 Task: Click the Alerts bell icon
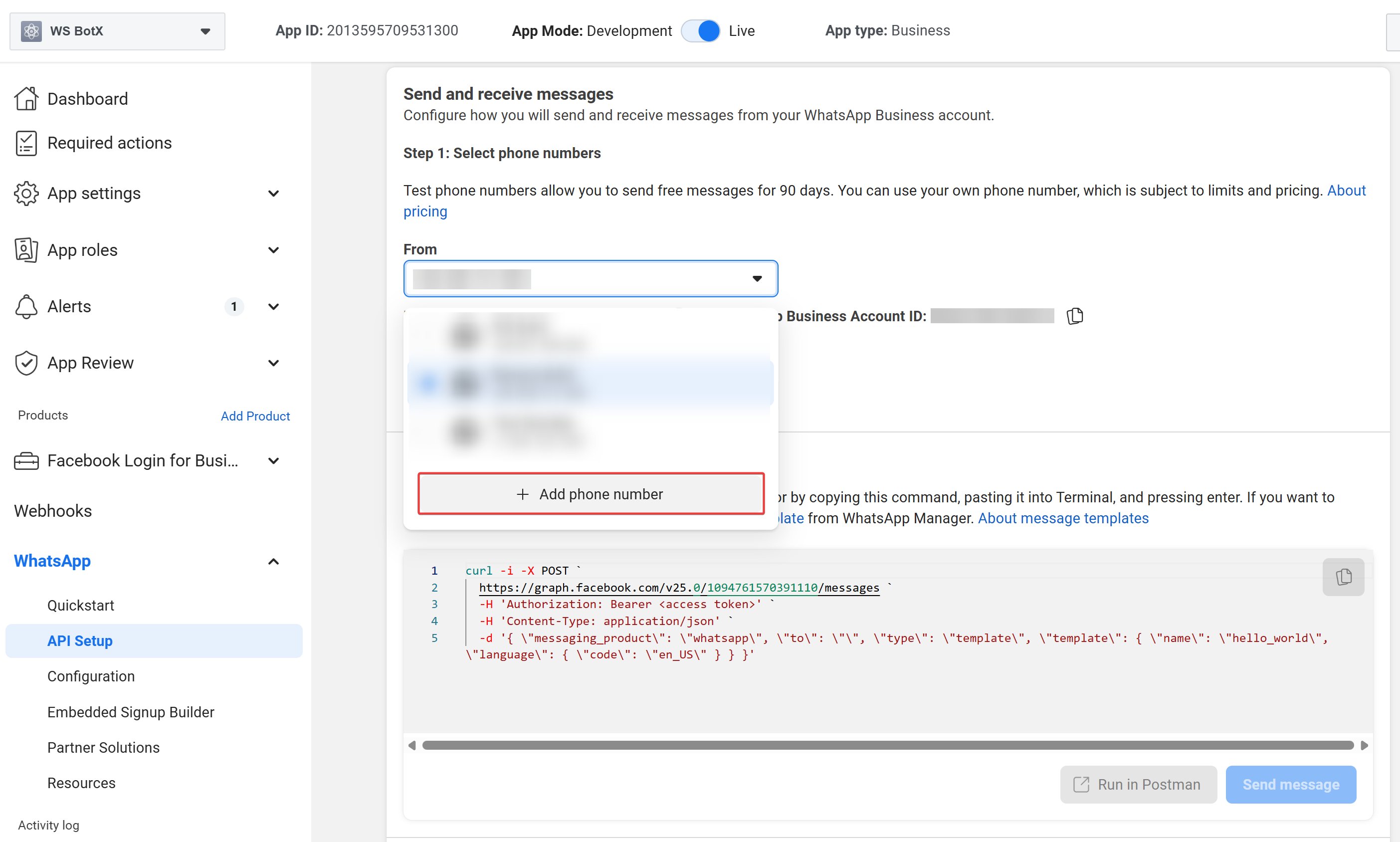26,306
